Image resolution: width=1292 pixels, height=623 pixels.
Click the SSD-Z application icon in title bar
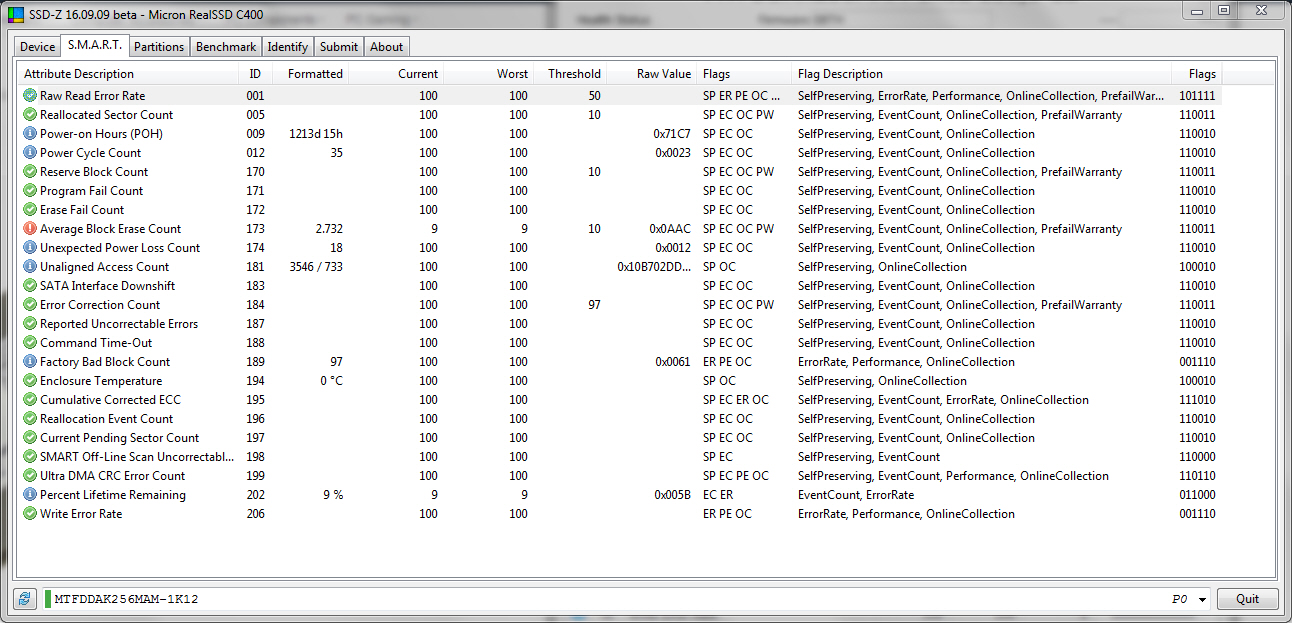pyautogui.click(x=16, y=15)
